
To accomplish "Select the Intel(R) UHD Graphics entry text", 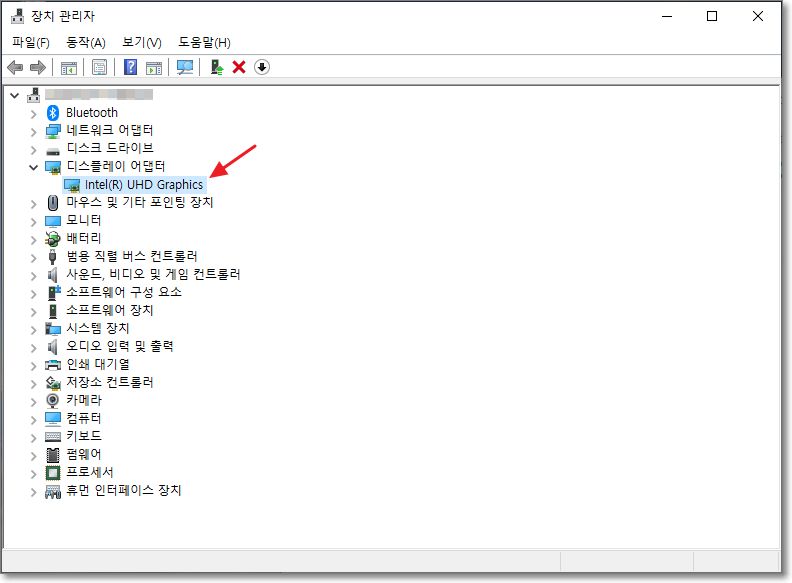I will click(144, 185).
